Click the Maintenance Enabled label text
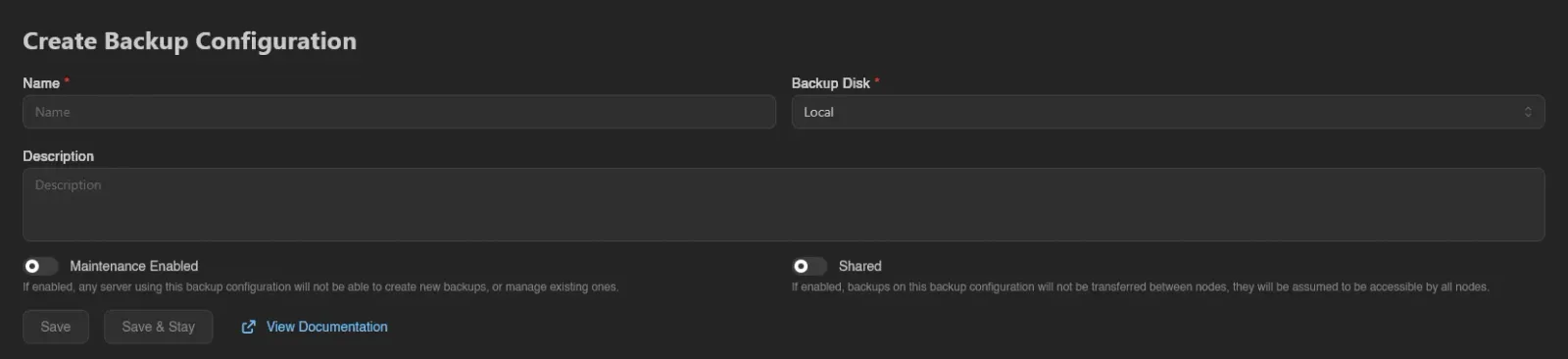1568x359 pixels. click(x=134, y=266)
